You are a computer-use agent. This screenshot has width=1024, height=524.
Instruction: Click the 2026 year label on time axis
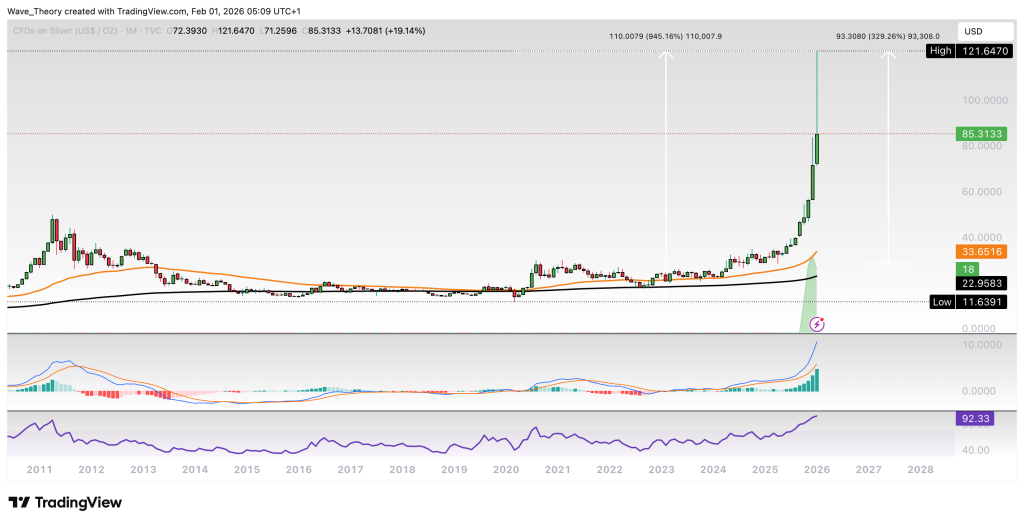click(x=816, y=469)
